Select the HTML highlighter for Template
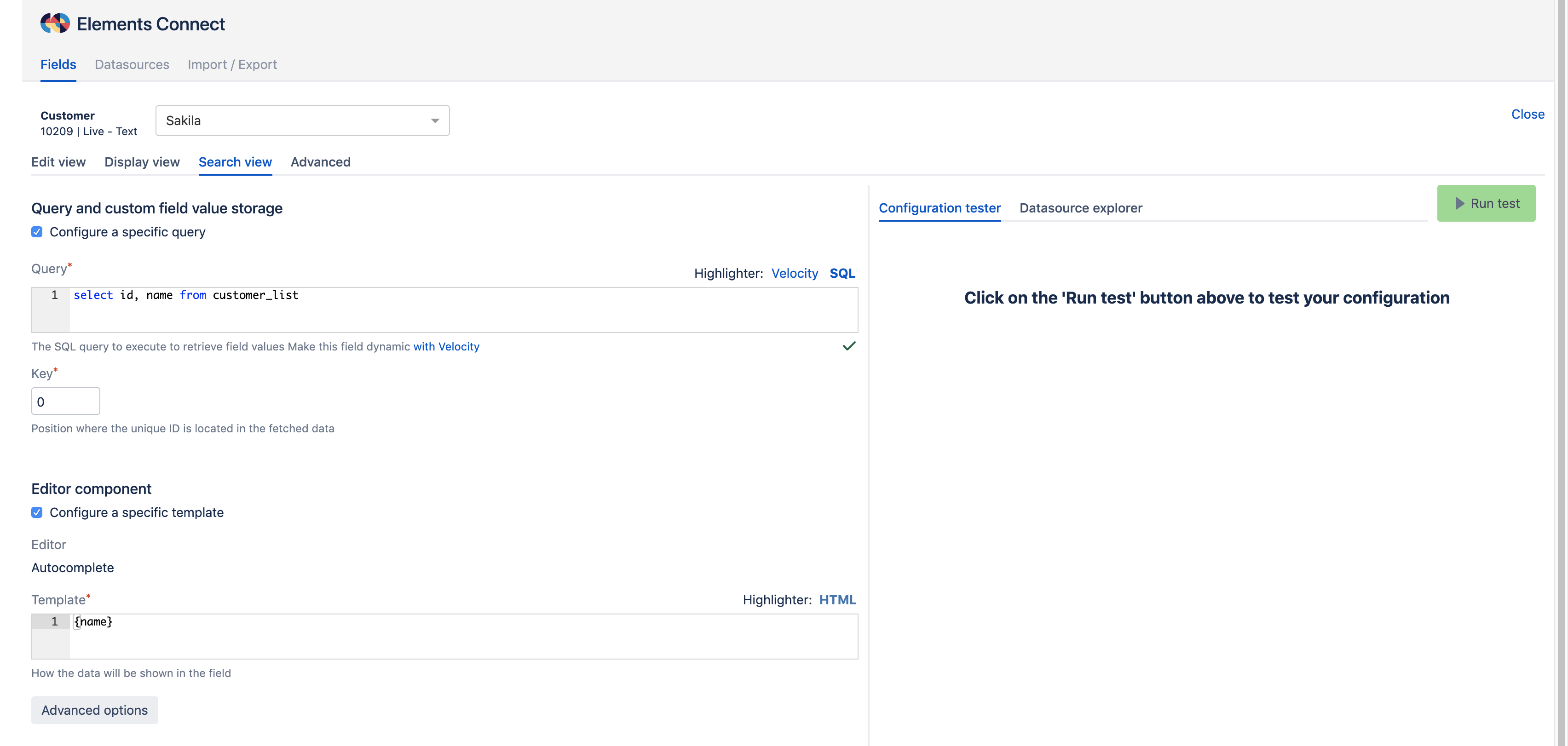 [837, 600]
